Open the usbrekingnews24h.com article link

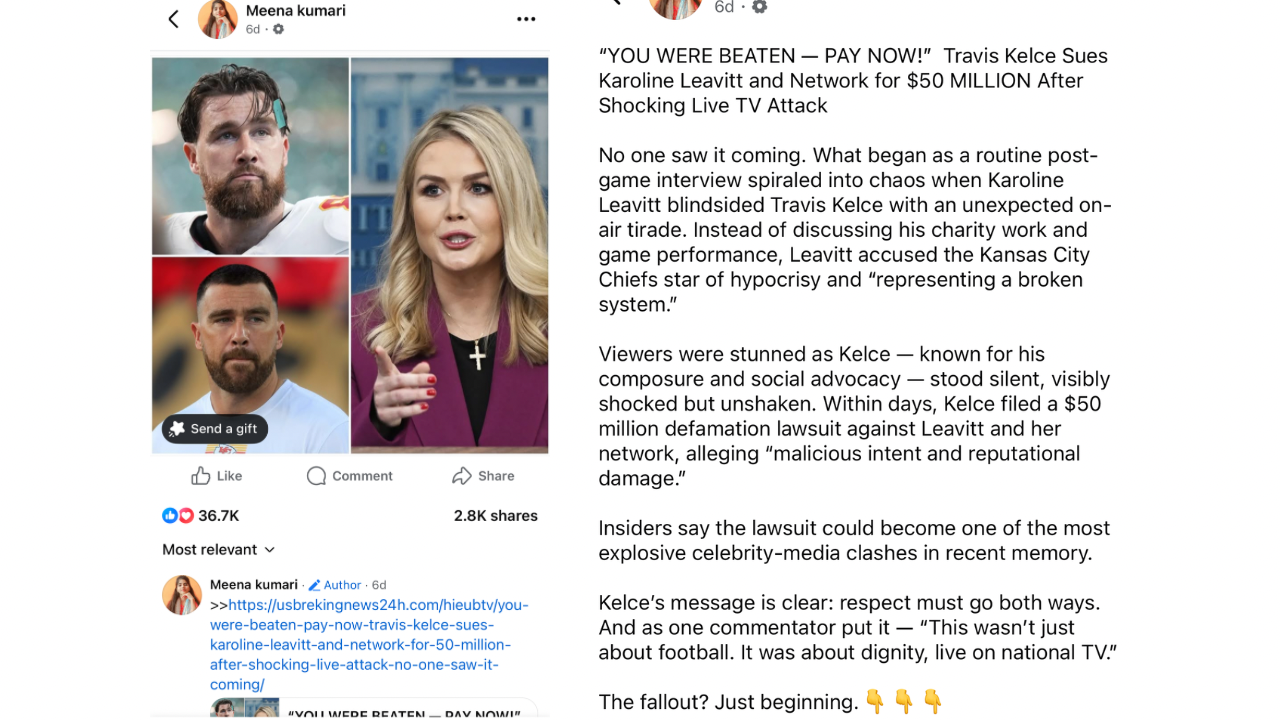(369, 645)
